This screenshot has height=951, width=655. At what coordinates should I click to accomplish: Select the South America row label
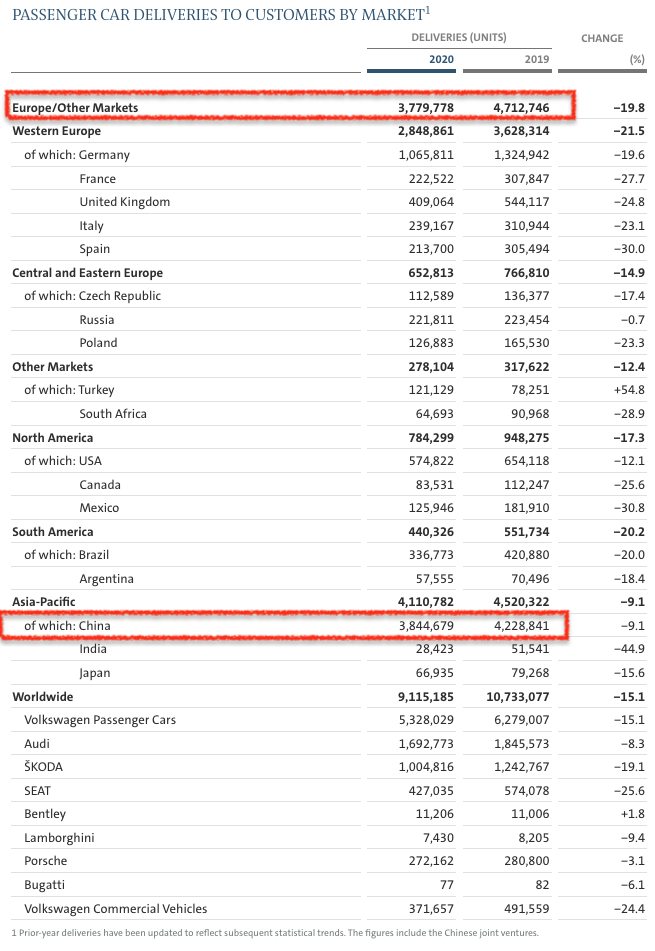(x=53, y=532)
